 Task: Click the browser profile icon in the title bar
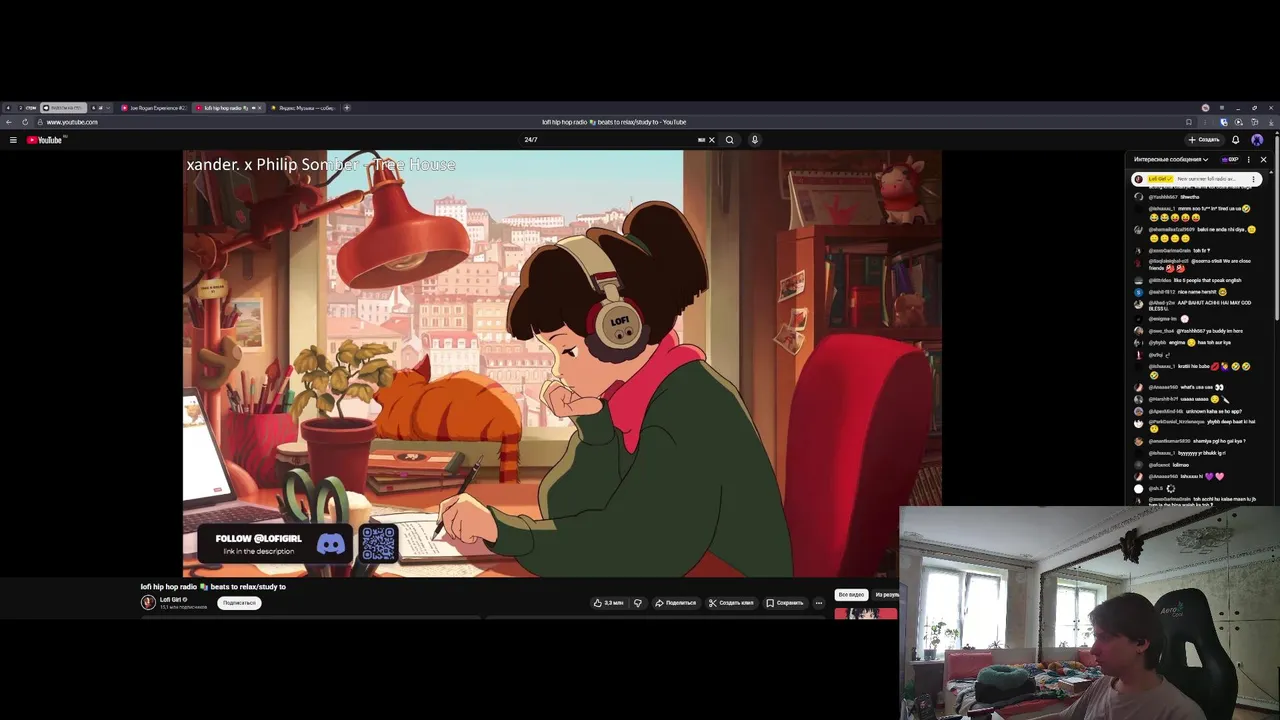[x=1205, y=108]
